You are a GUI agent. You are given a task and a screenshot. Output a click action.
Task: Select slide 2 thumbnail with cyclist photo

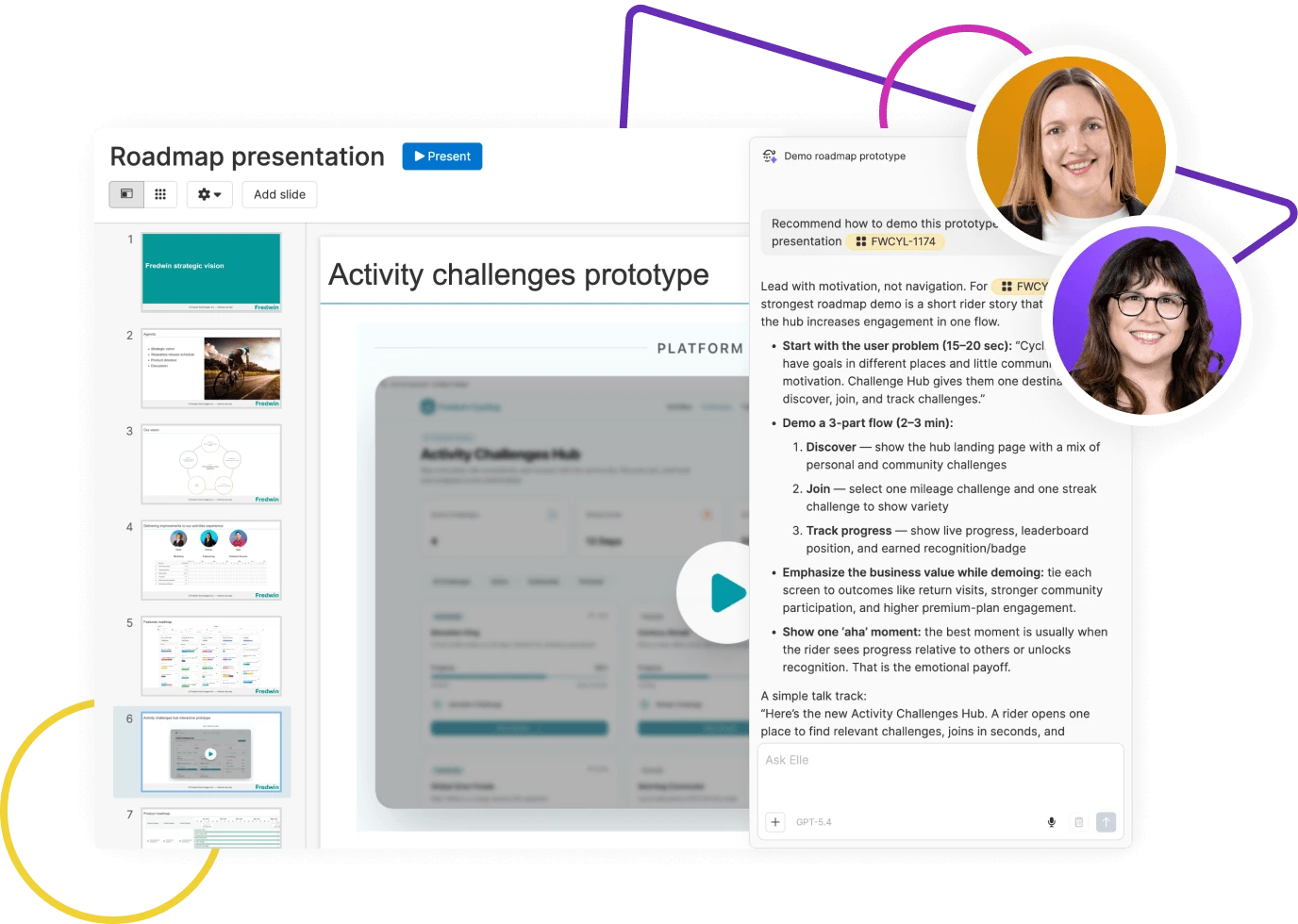point(211,369)
